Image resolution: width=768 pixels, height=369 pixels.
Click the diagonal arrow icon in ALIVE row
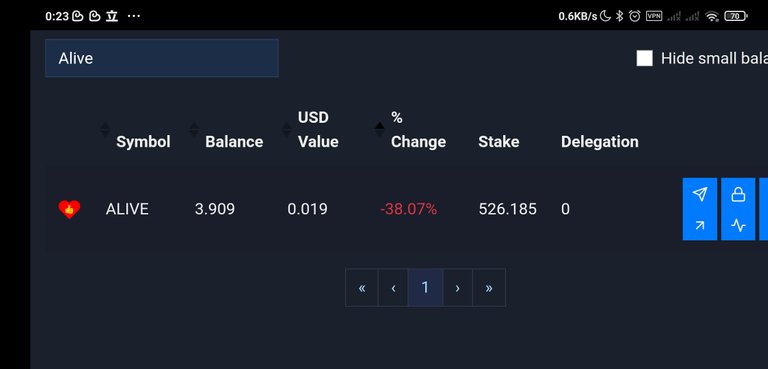700,225
